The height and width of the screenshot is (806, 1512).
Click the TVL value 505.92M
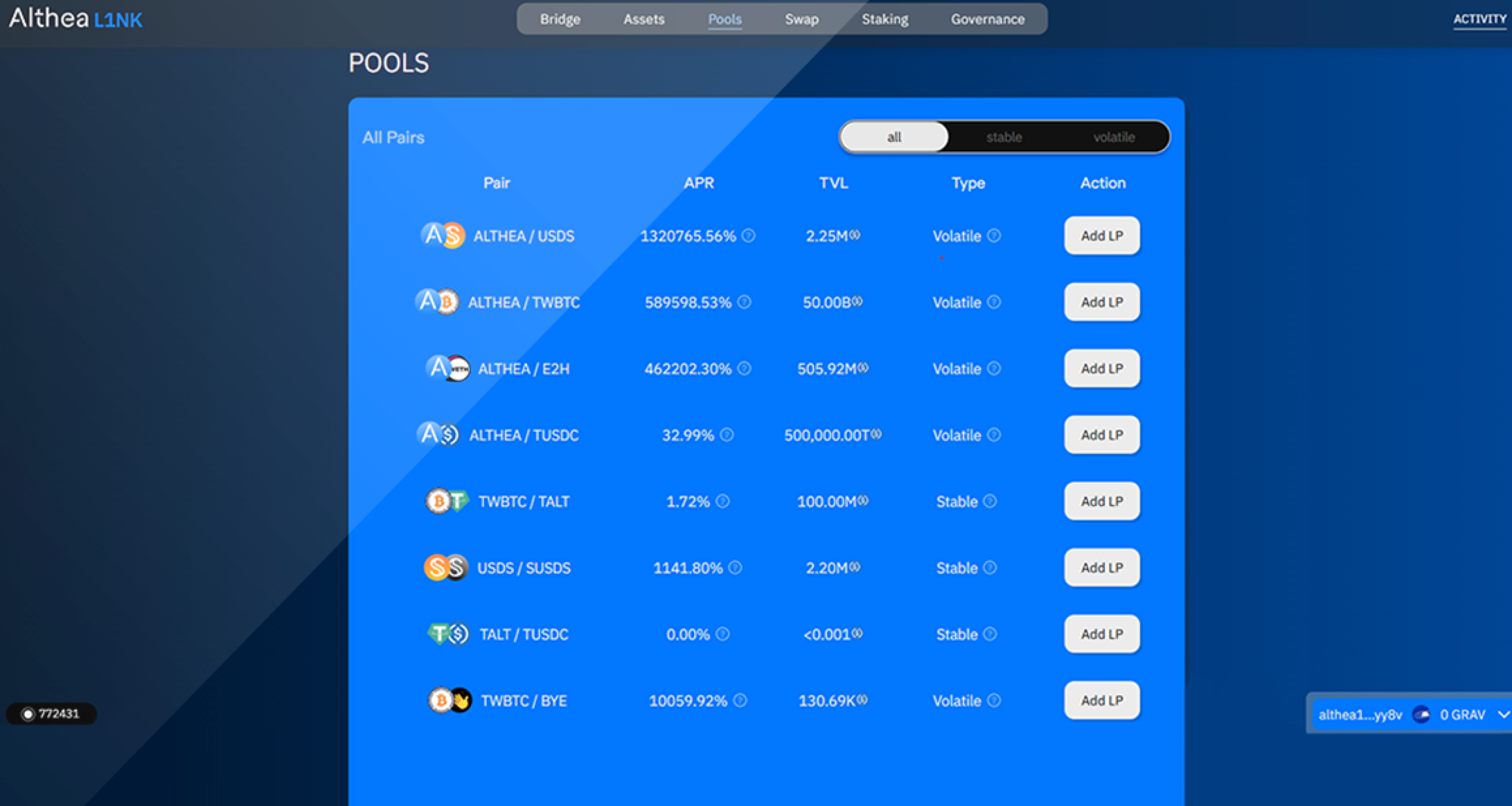(827, 369)
